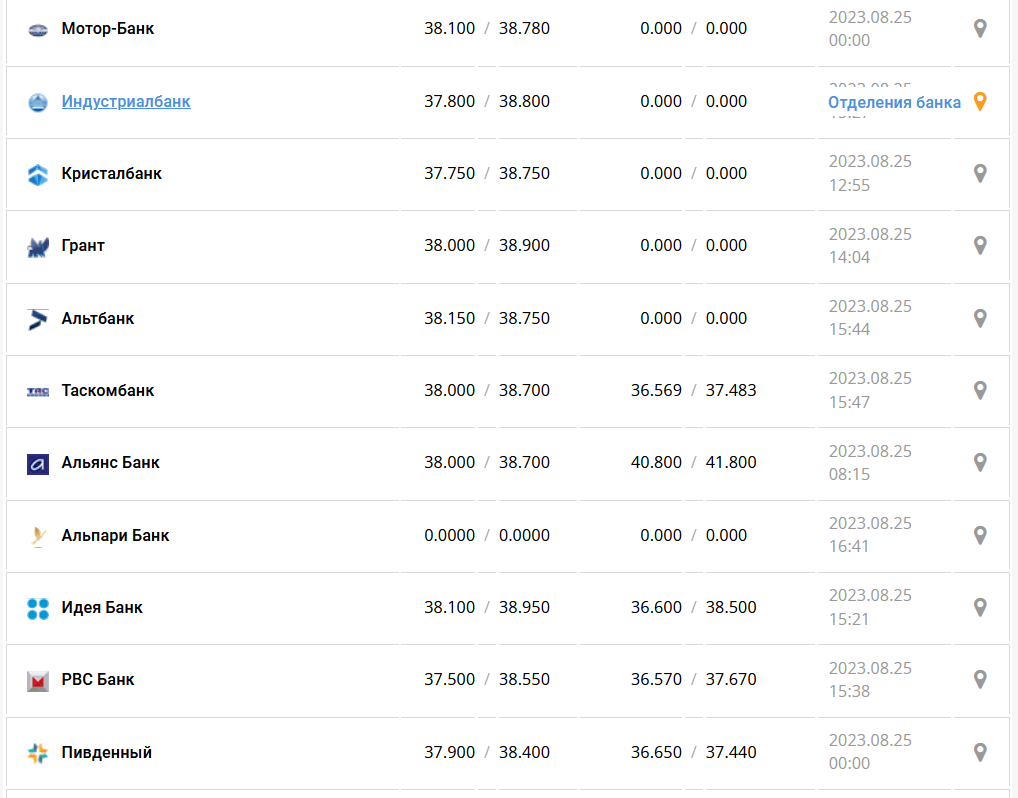The height and width of the screenshot is (798, 1018).
Task: Open the Индустриалбанк link
Action: [126, 101]
